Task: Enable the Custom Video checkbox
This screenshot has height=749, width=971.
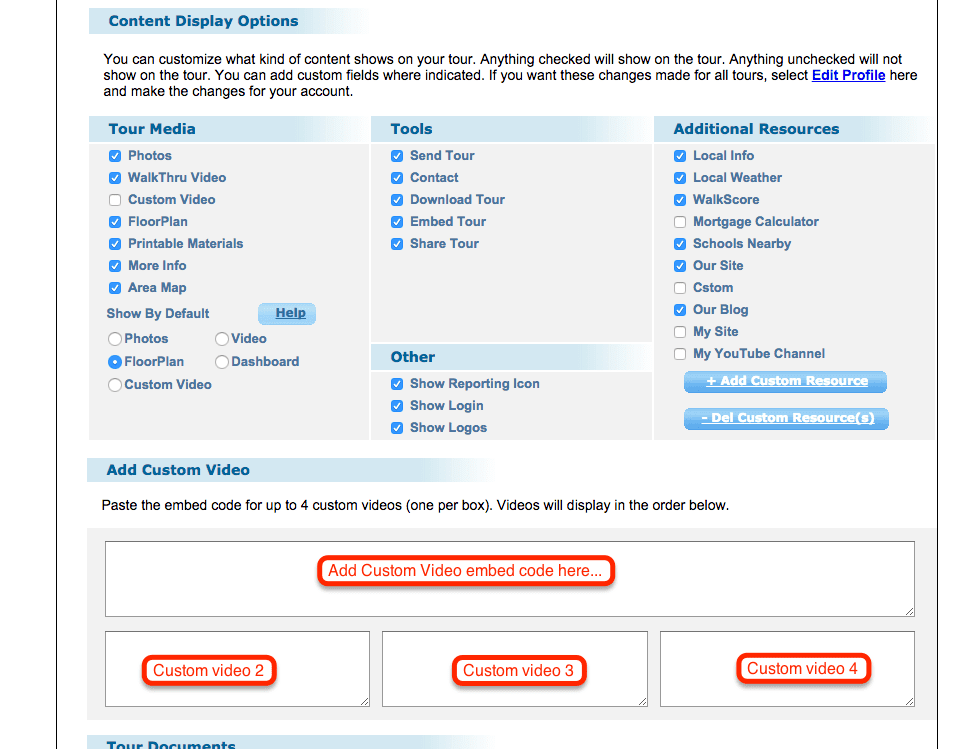Action: coord(115,200)
